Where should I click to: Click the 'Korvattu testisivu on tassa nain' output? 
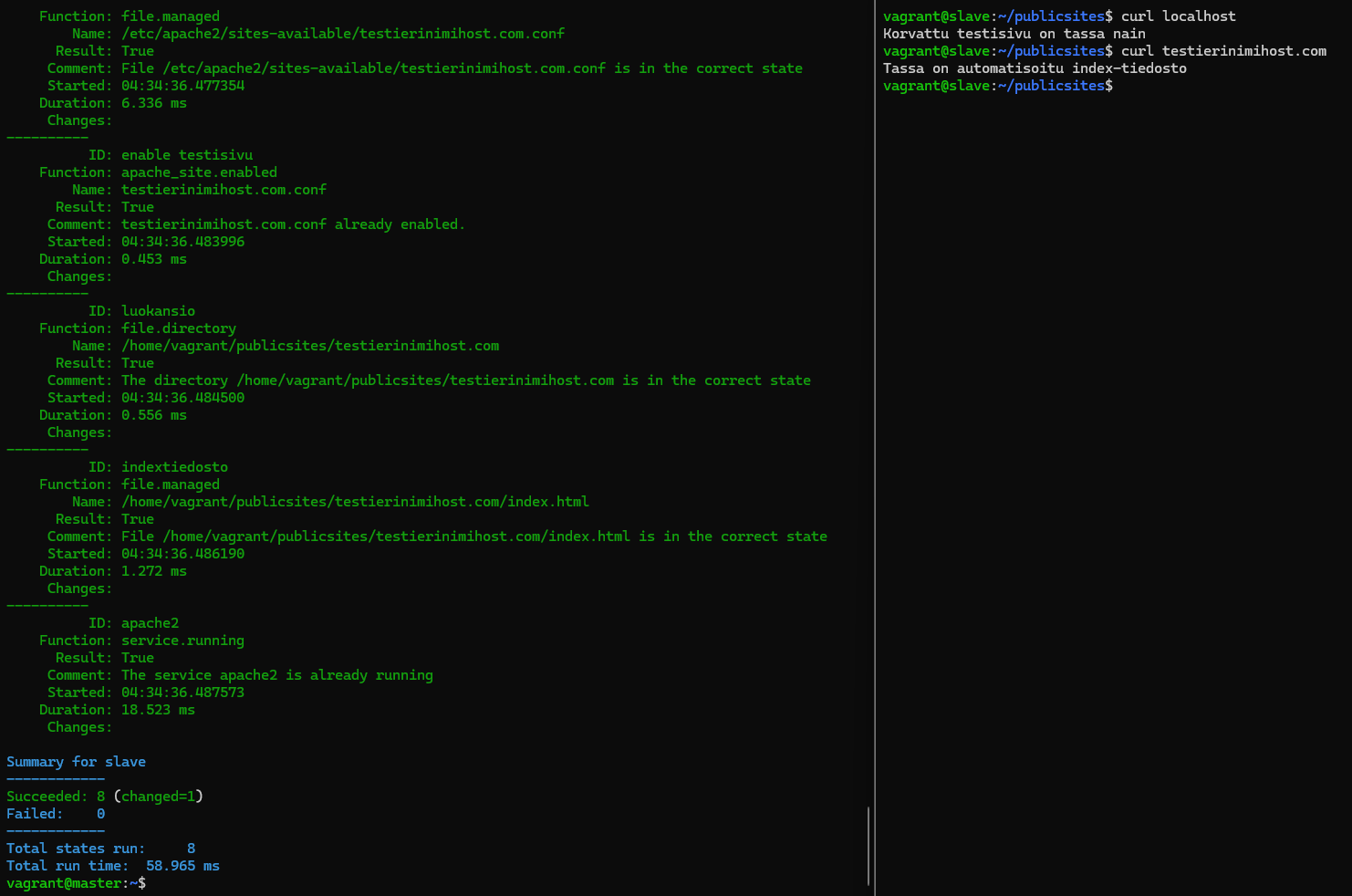click(x=1014, y=34)
